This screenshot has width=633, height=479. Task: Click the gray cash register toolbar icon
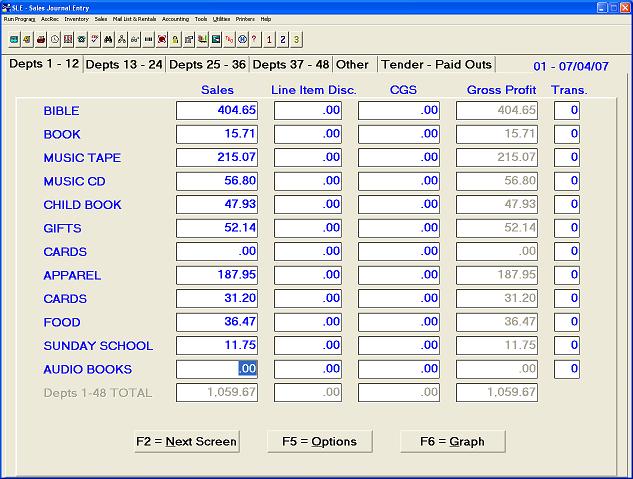tap(189, 40)
